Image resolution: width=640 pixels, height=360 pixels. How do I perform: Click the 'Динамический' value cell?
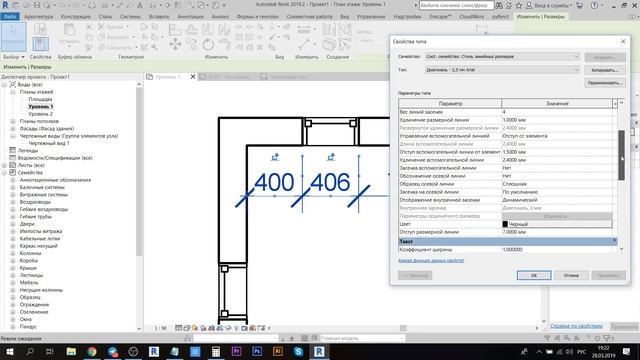(x=557, y=200)
